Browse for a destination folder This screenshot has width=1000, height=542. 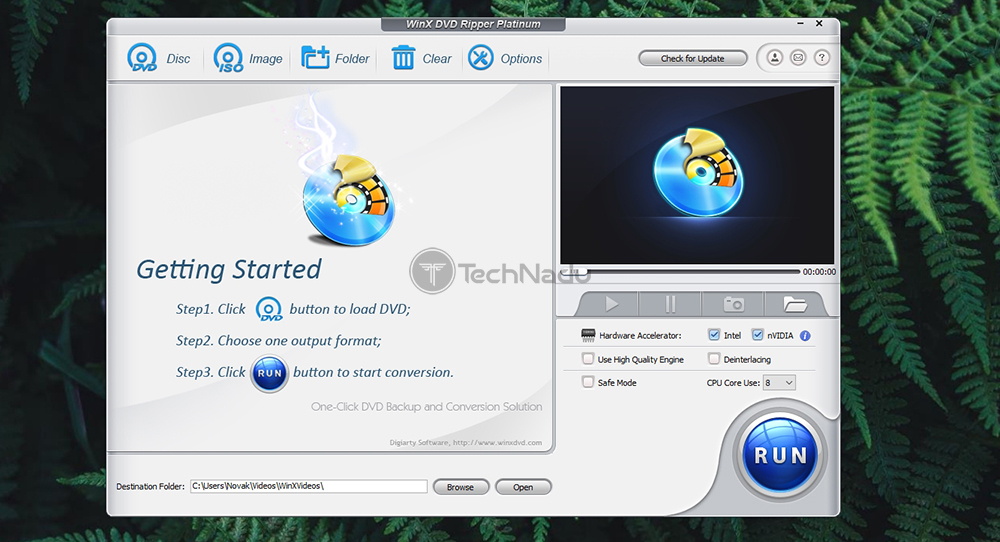(x=460, y=487)
